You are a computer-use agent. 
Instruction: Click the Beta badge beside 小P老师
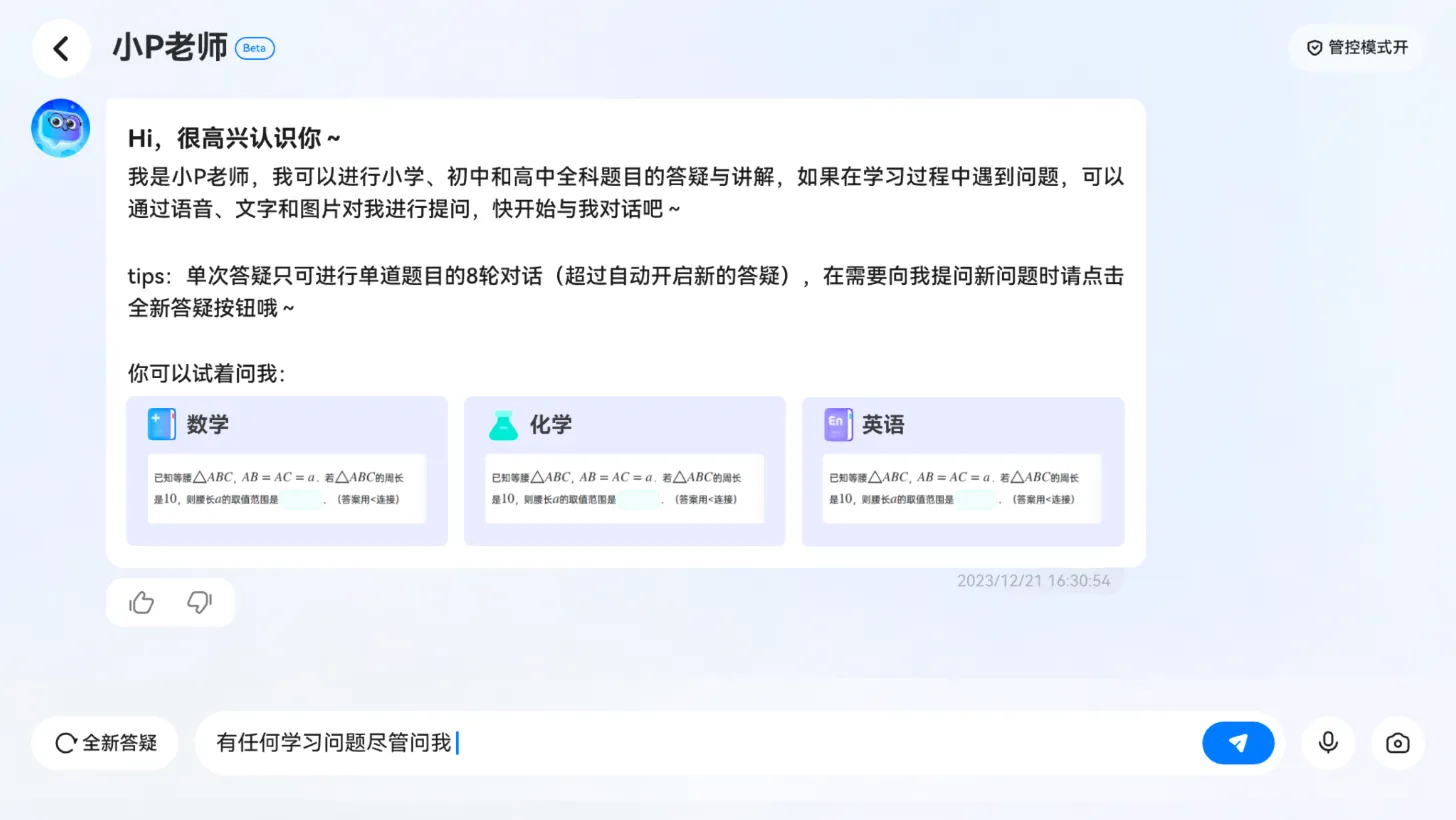pyautogui.click(x=254, y=47)
